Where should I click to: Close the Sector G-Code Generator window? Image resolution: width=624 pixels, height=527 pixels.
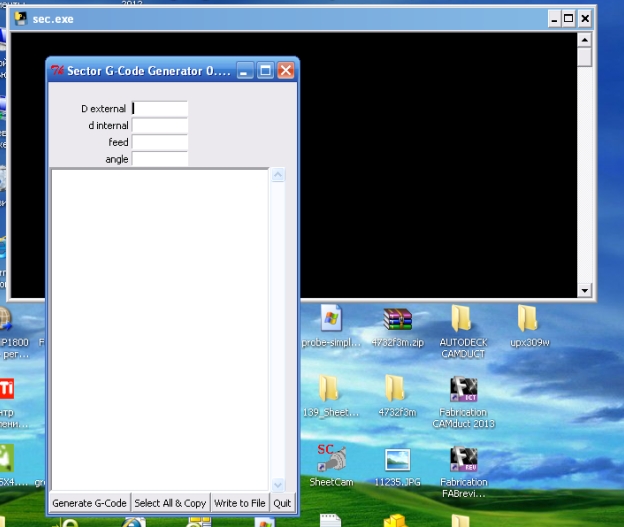coord(286,71)
